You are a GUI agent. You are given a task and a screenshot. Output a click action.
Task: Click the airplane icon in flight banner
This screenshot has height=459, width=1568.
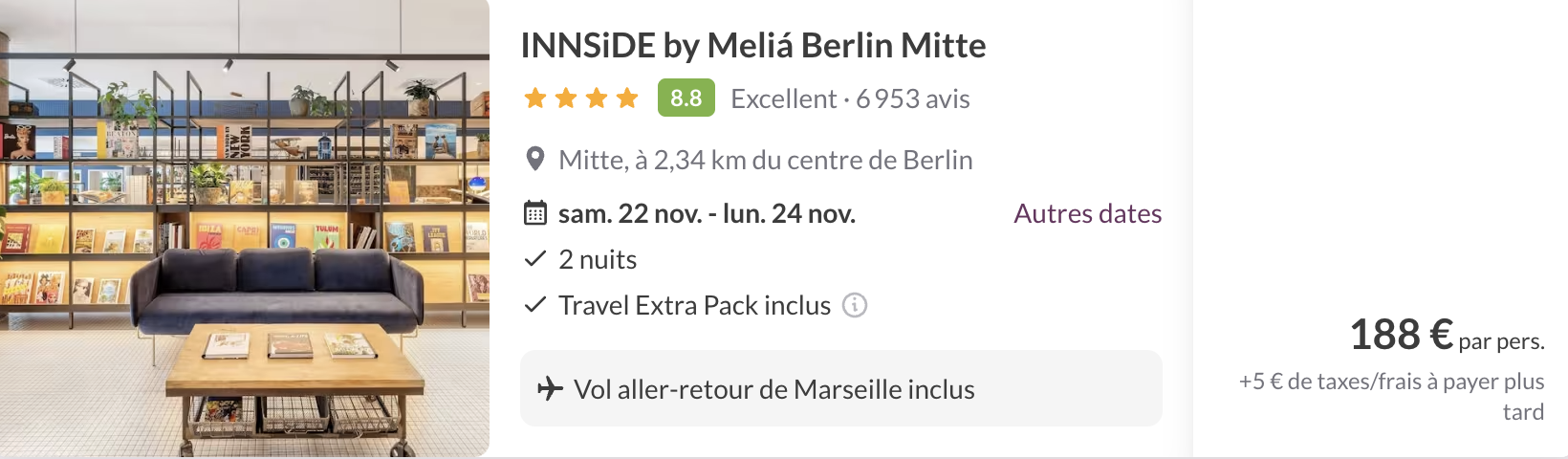550,388
